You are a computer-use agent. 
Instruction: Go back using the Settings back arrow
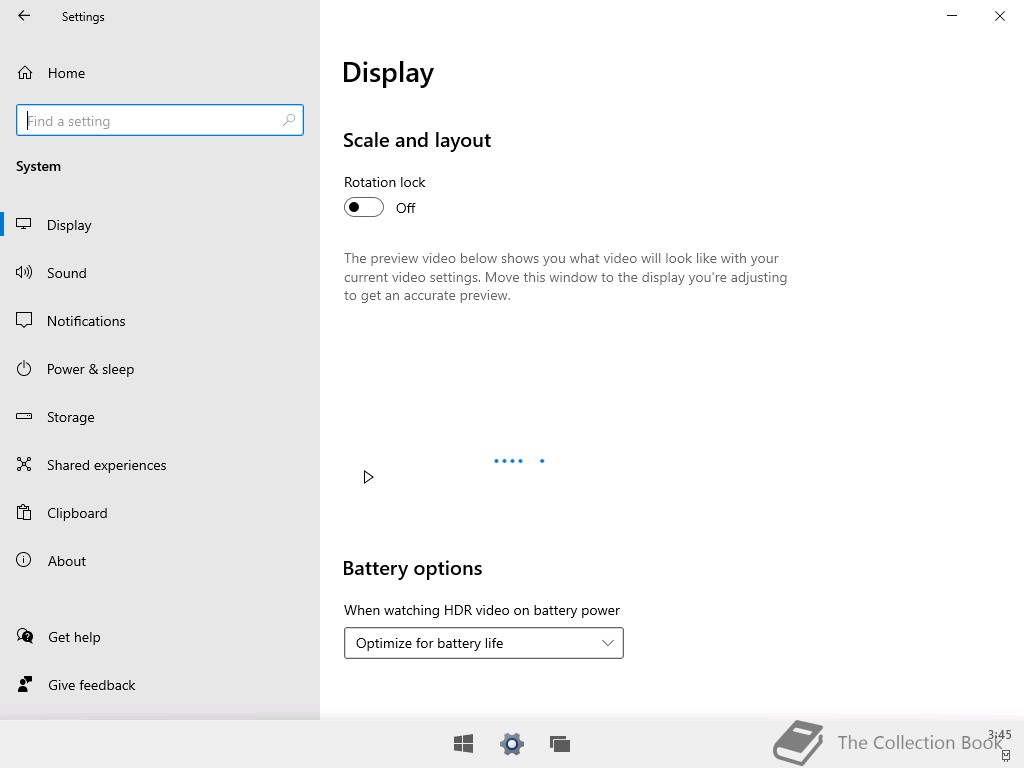[24, 16]
